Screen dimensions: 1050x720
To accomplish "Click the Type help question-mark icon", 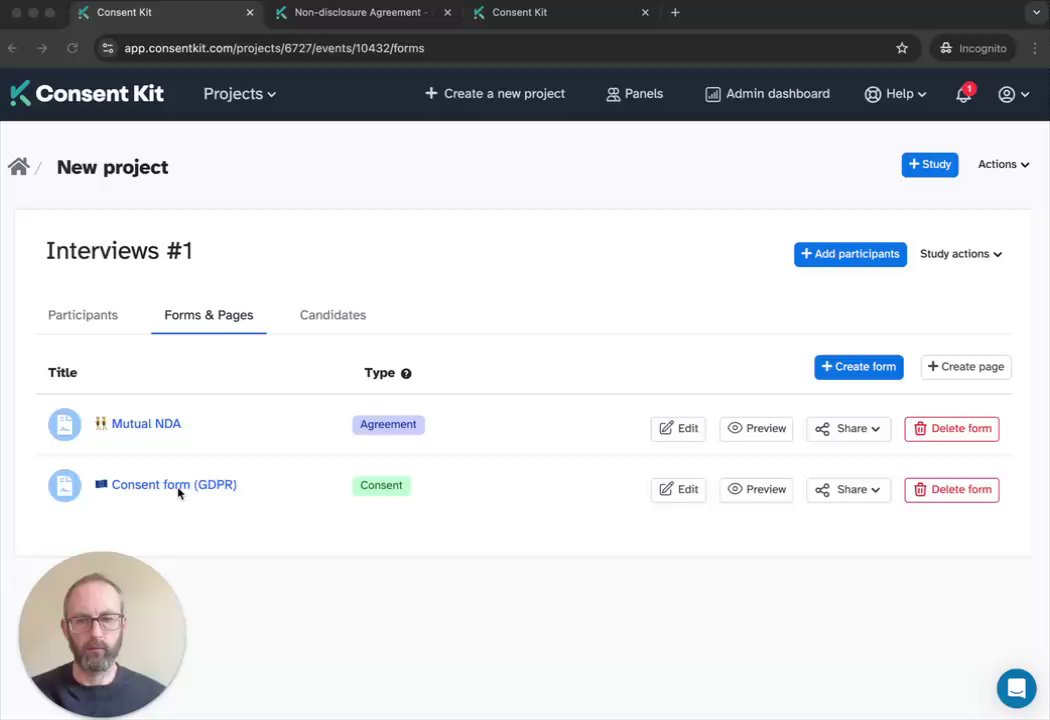I will [x=406, y=374].
